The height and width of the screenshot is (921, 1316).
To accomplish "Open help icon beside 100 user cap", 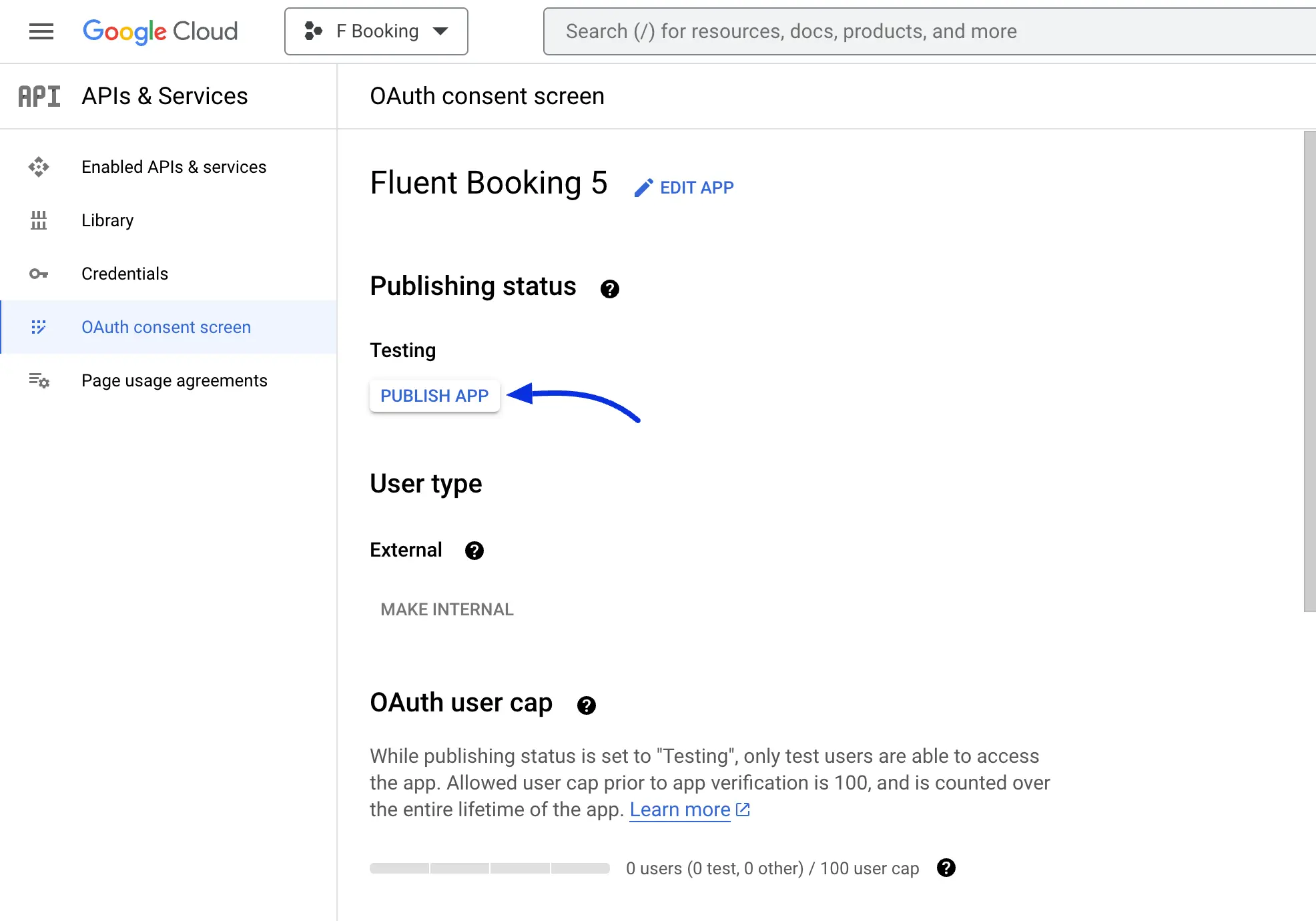I will (946, 868).
